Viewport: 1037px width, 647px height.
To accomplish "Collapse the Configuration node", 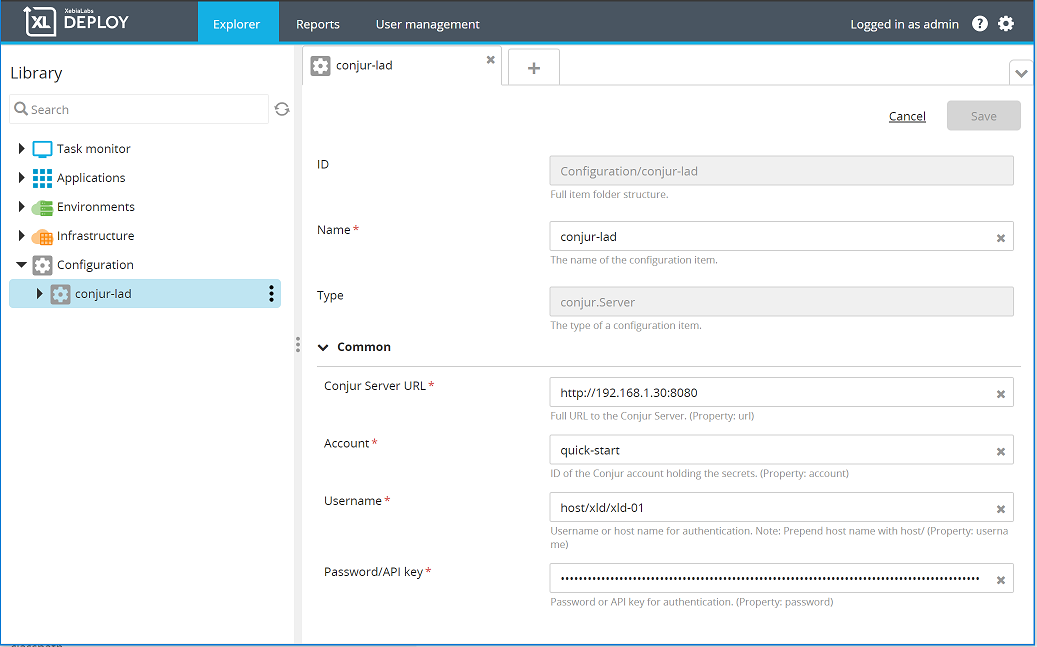I will (x=21, y=265).
